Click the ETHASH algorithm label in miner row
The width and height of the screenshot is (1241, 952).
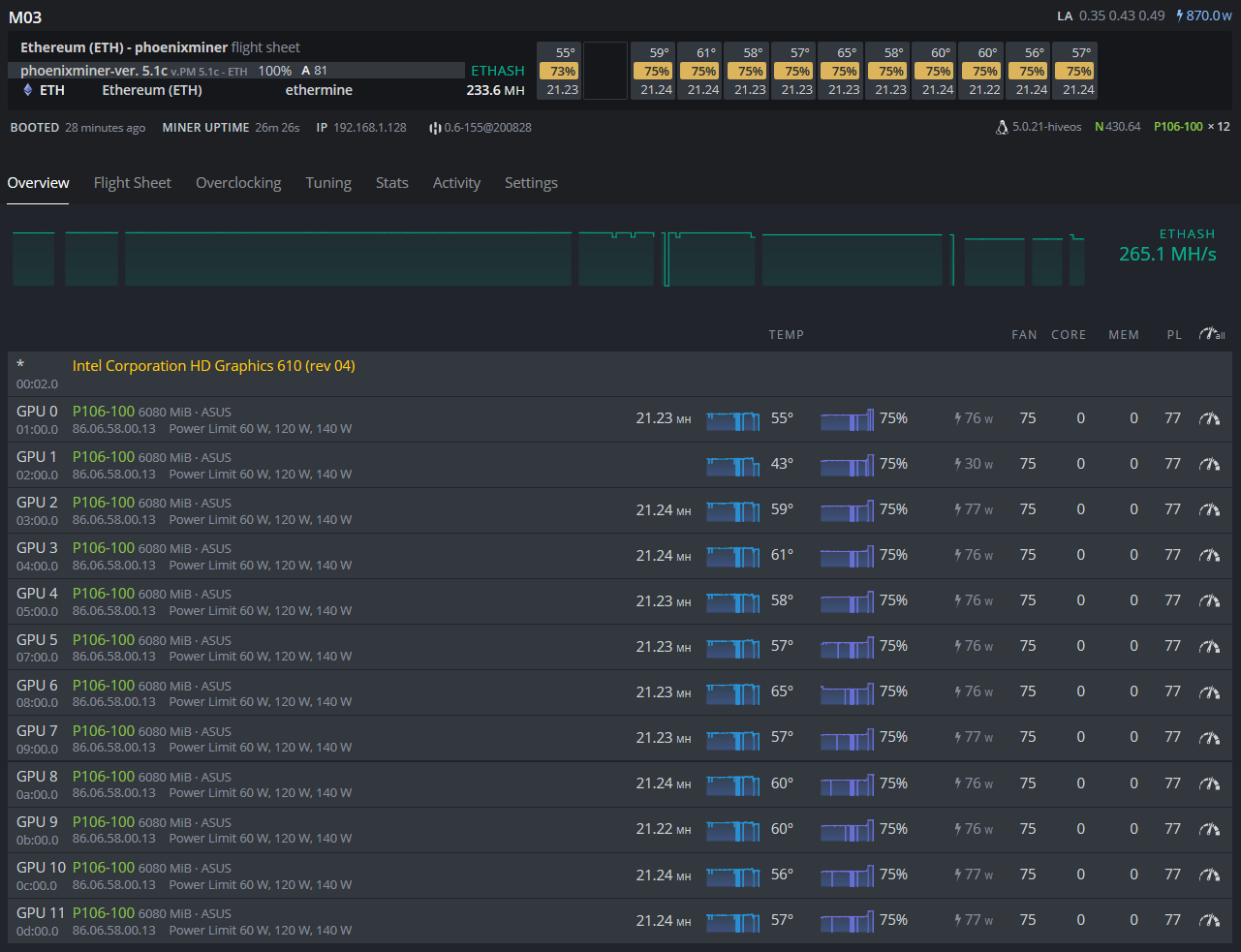coord(498,71)
